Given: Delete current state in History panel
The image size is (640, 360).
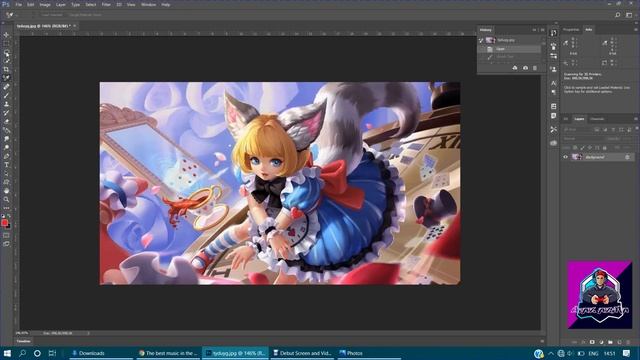Looking at the screenshot, I should [x=535, y=68].
